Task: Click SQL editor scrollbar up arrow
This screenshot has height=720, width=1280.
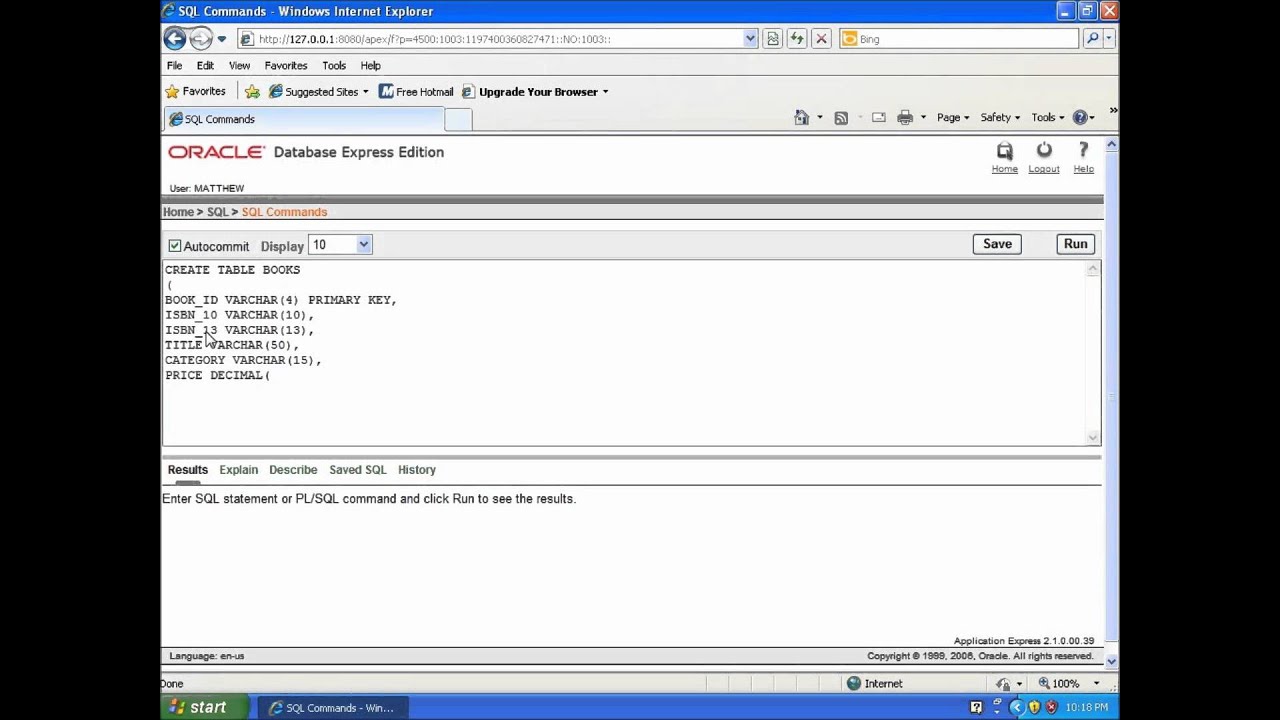Action: 1092,269
